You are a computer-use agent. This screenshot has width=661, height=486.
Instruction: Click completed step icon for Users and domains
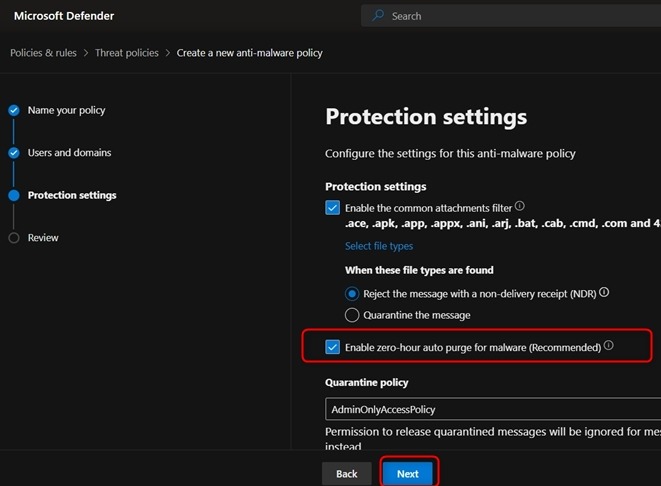14,153
